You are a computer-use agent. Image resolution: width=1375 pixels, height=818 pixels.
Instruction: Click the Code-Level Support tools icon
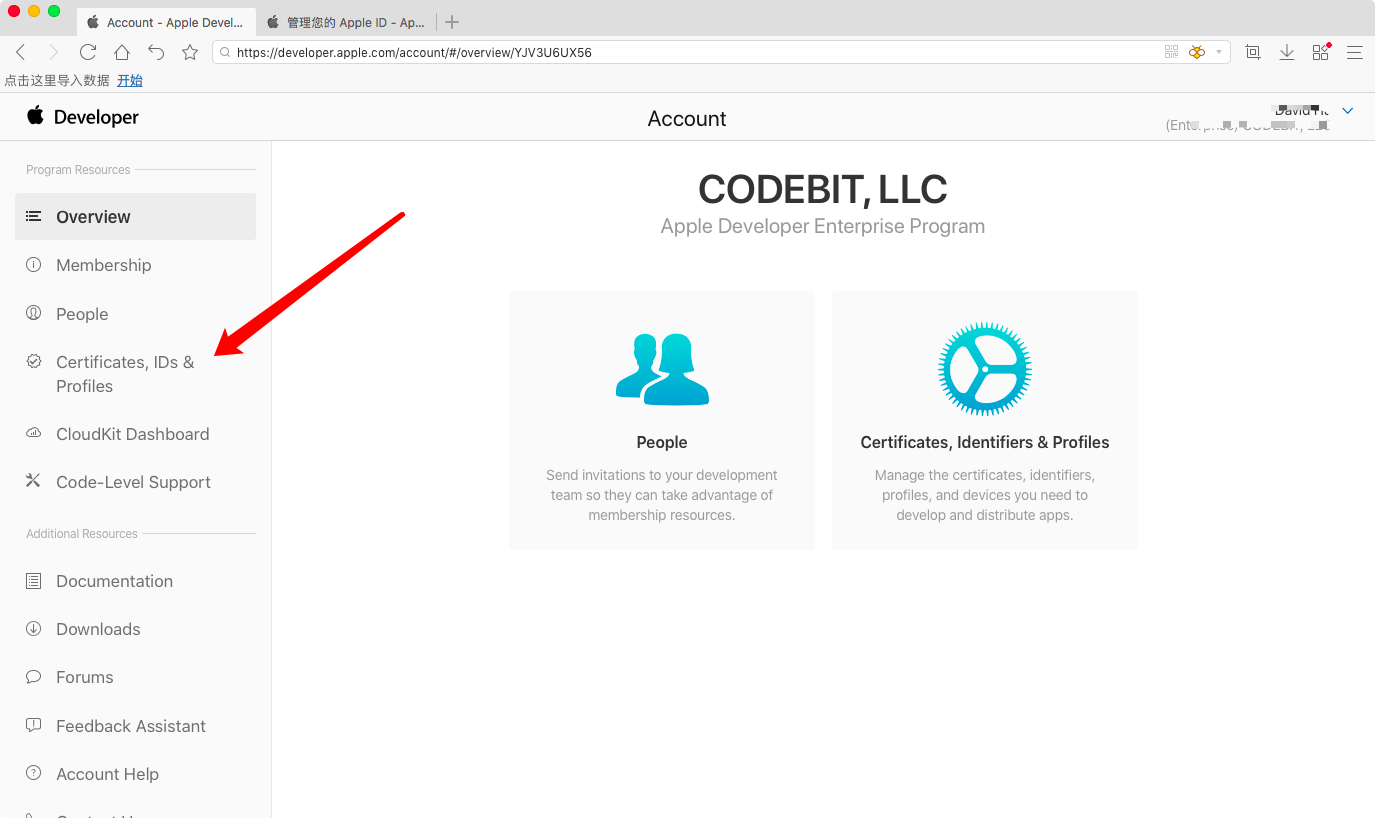pos(33,481)
